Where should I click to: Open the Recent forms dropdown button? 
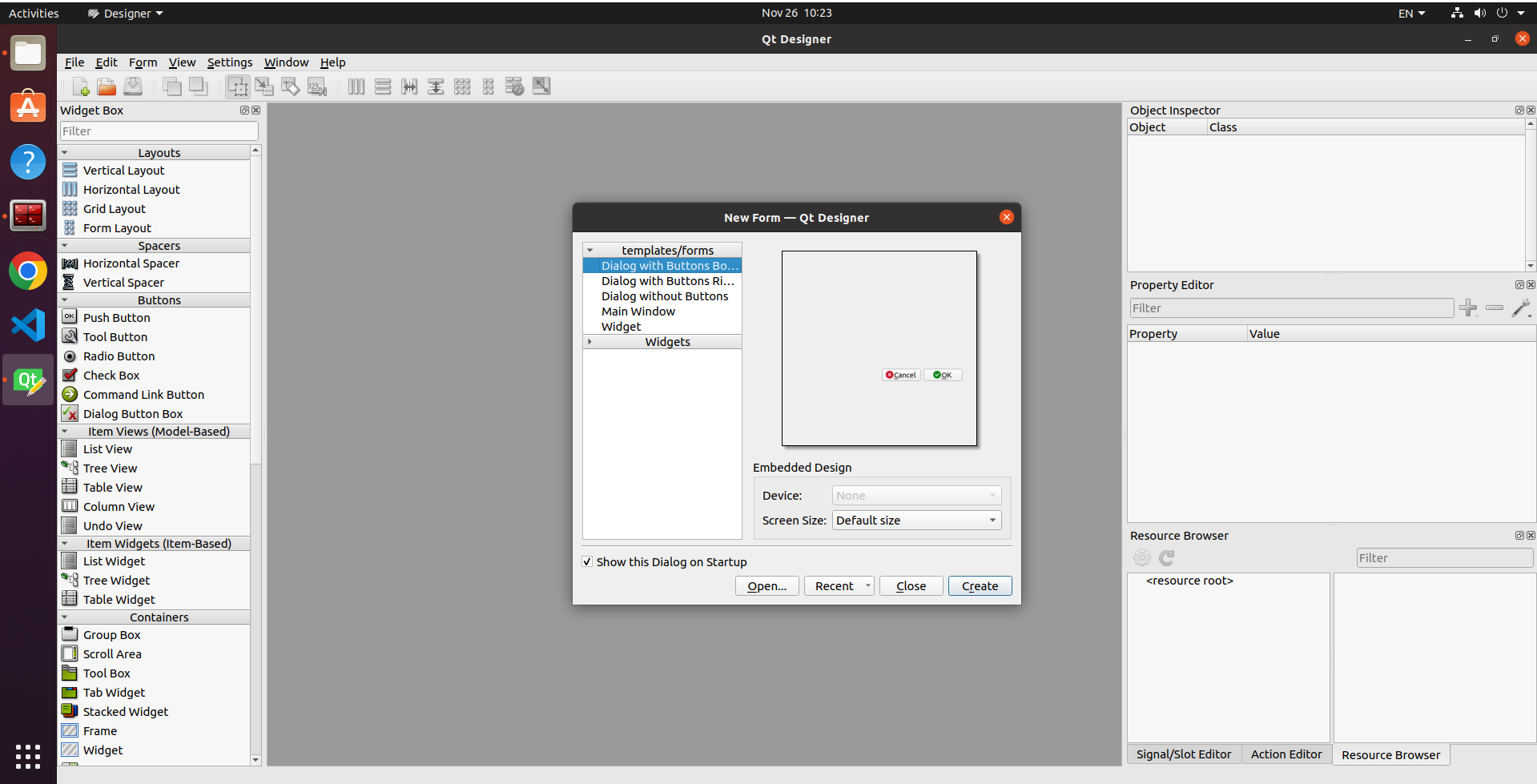[839, 586]
